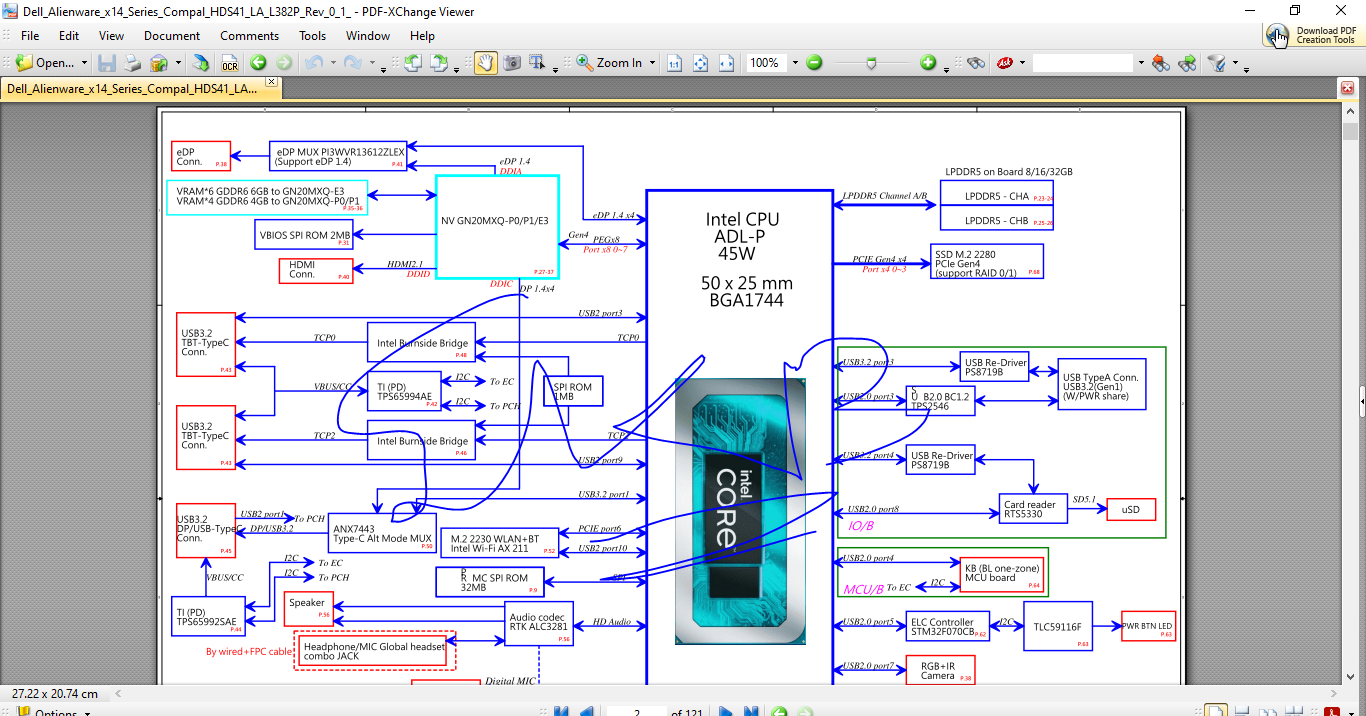
Task: Click the SSD M.2 2280 PCIe Gen4 block
Action: (x=987, y=262)
